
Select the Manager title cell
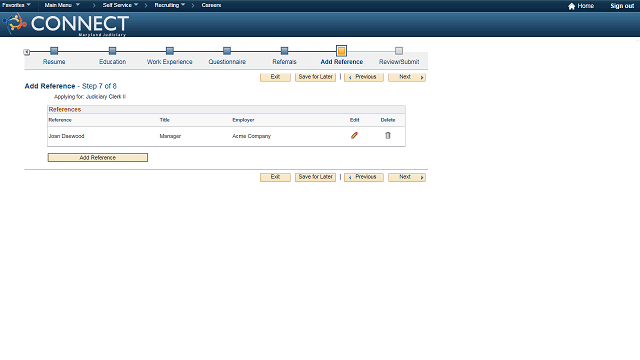pyautogui.click(x=170, y=136)
